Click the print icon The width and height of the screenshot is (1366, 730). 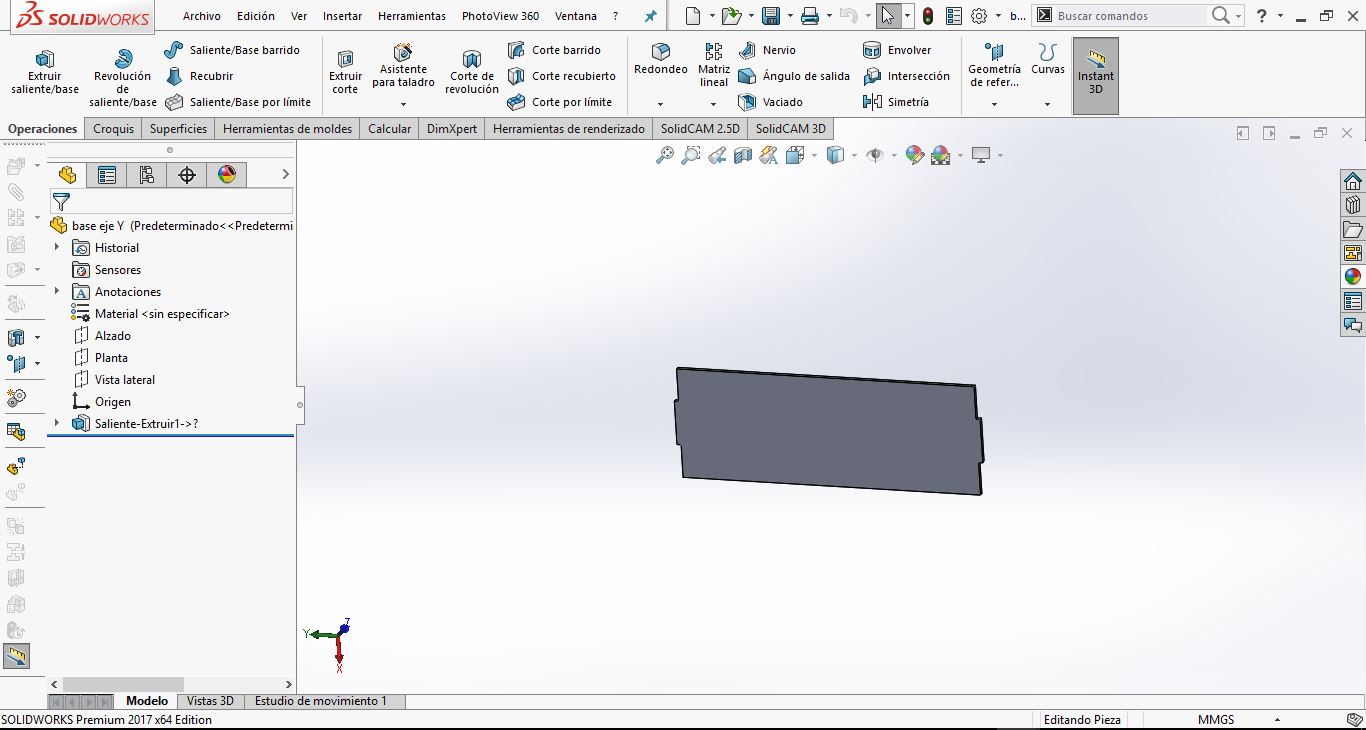(810, 16)
